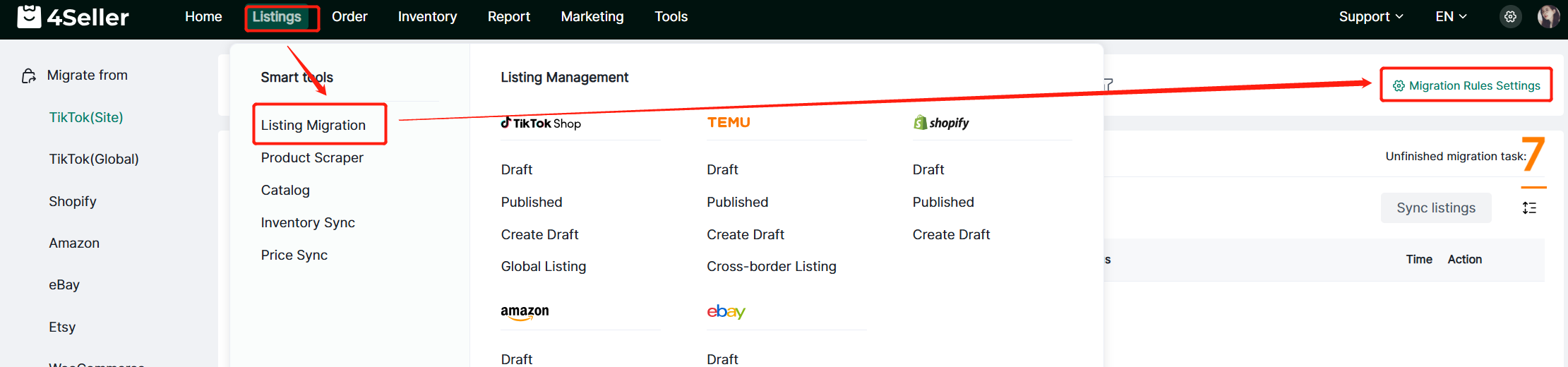
Task: Expand the Support dropdown
Action: (1370, 17)
